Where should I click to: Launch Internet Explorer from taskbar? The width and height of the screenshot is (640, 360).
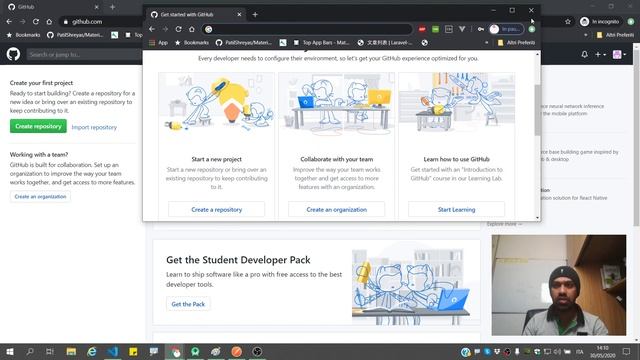pos(92,351)
